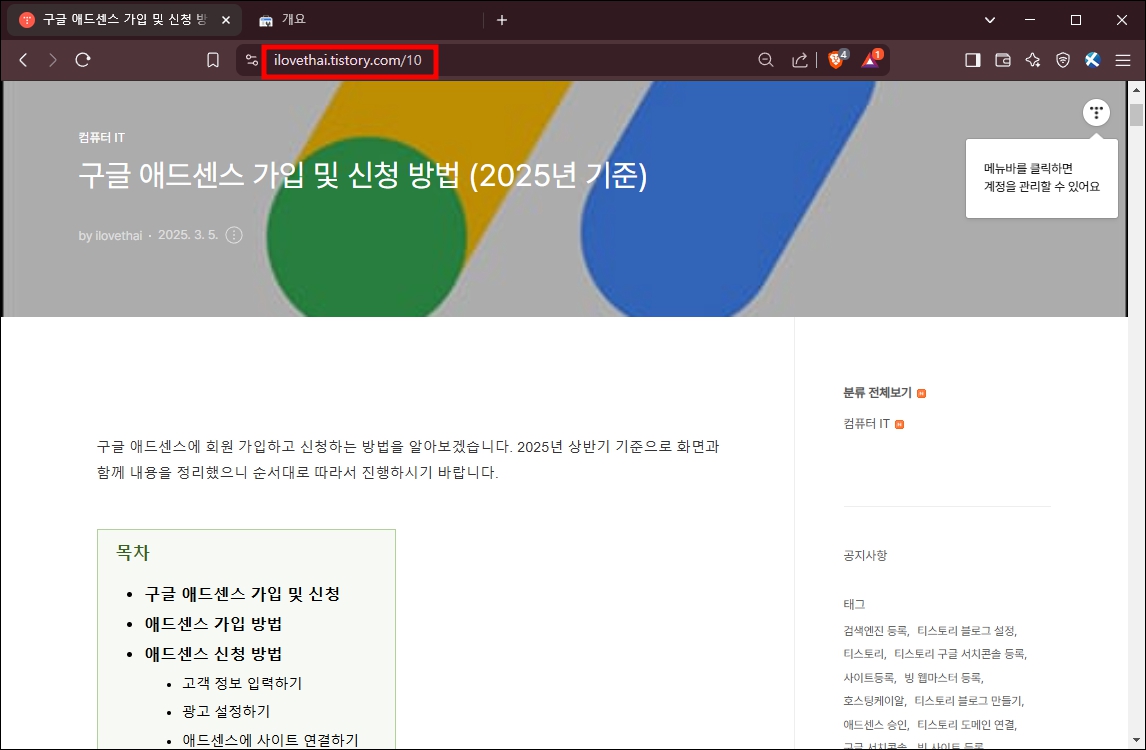This screenshot has height=750, width=1146.
Task: Click the post date 2025. 3. 5.
Action: (188, 235)
